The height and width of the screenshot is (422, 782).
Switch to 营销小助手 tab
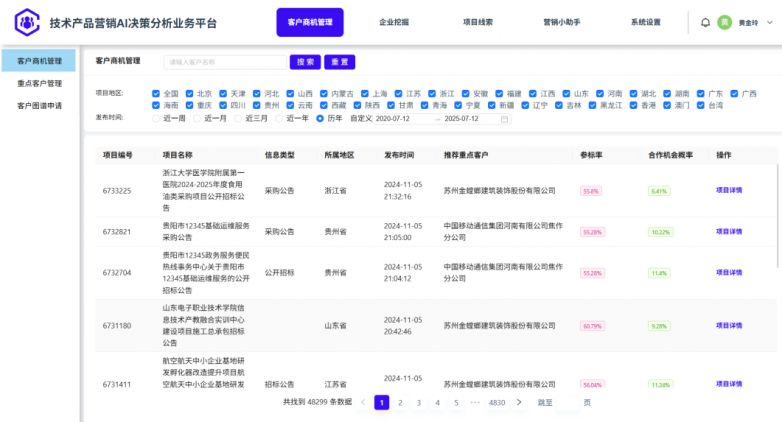562,22
